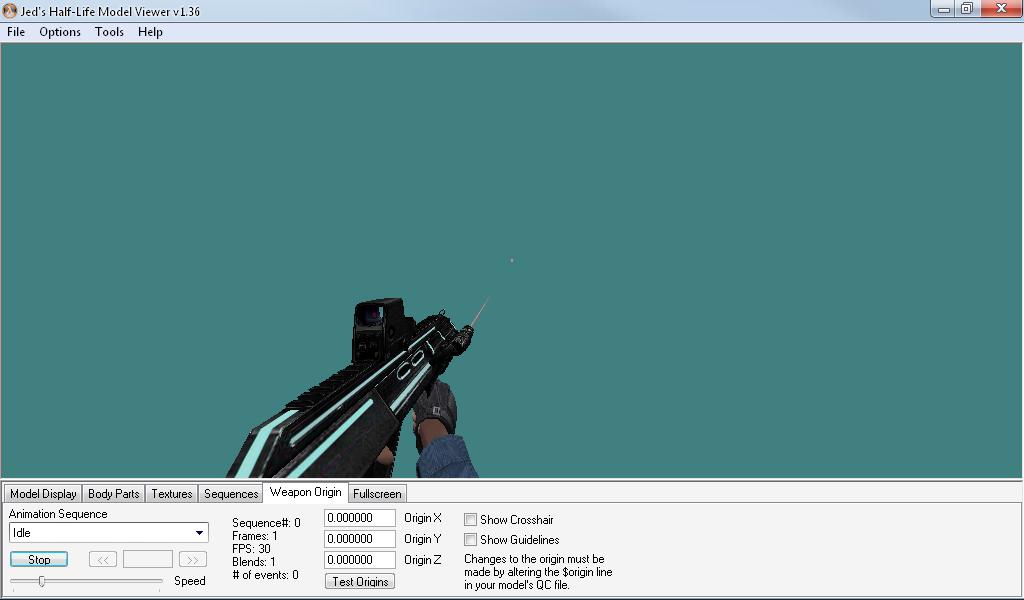The height and width of the screenshot is (600, 1024).
Task: Click the Test Origins button
Action: pyautogui.click(x=360, y=581)
